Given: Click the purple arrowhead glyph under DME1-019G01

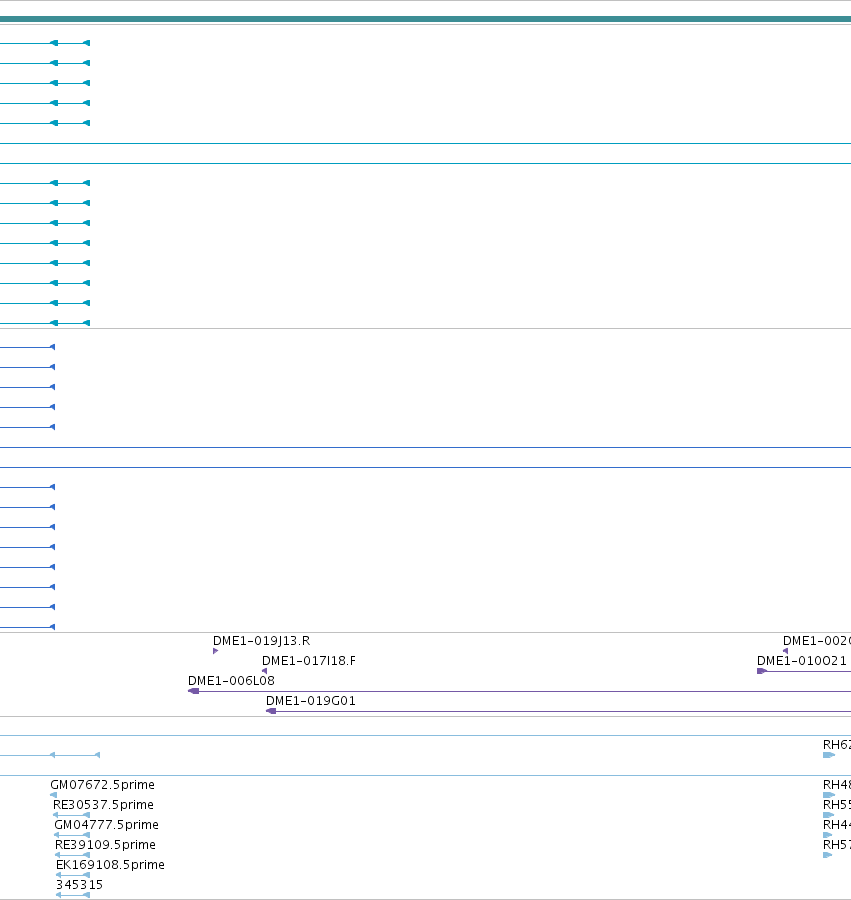Looking at the screenshot, I should (x=271, y=711).
